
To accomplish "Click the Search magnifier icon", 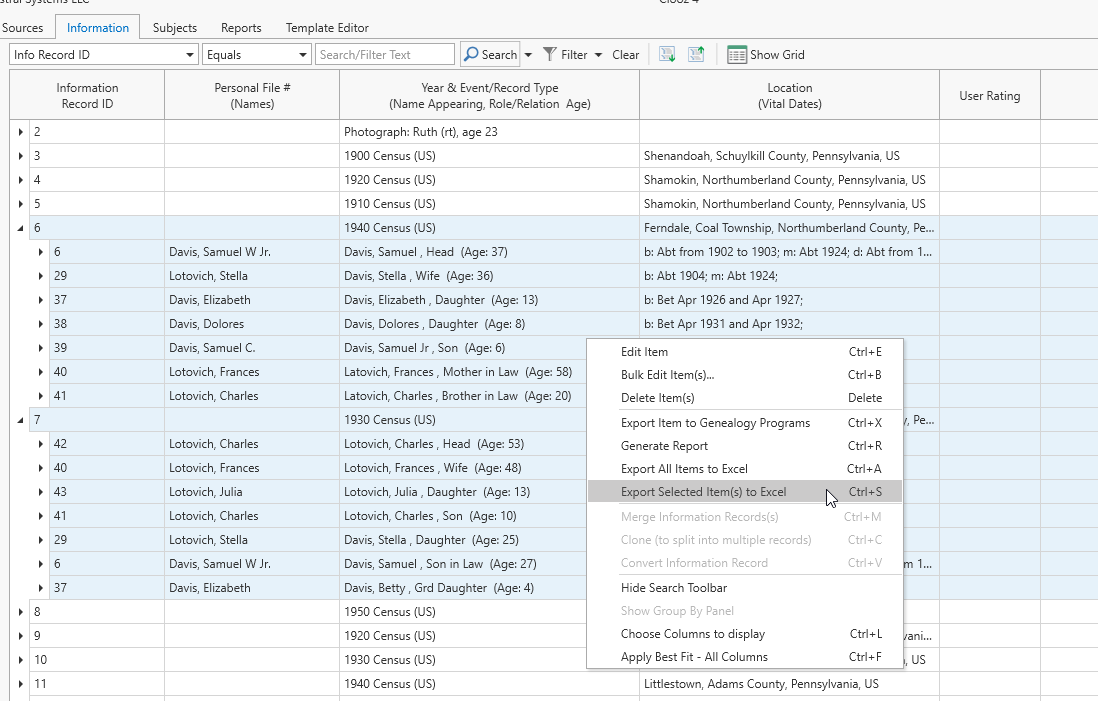I will 473,54.
